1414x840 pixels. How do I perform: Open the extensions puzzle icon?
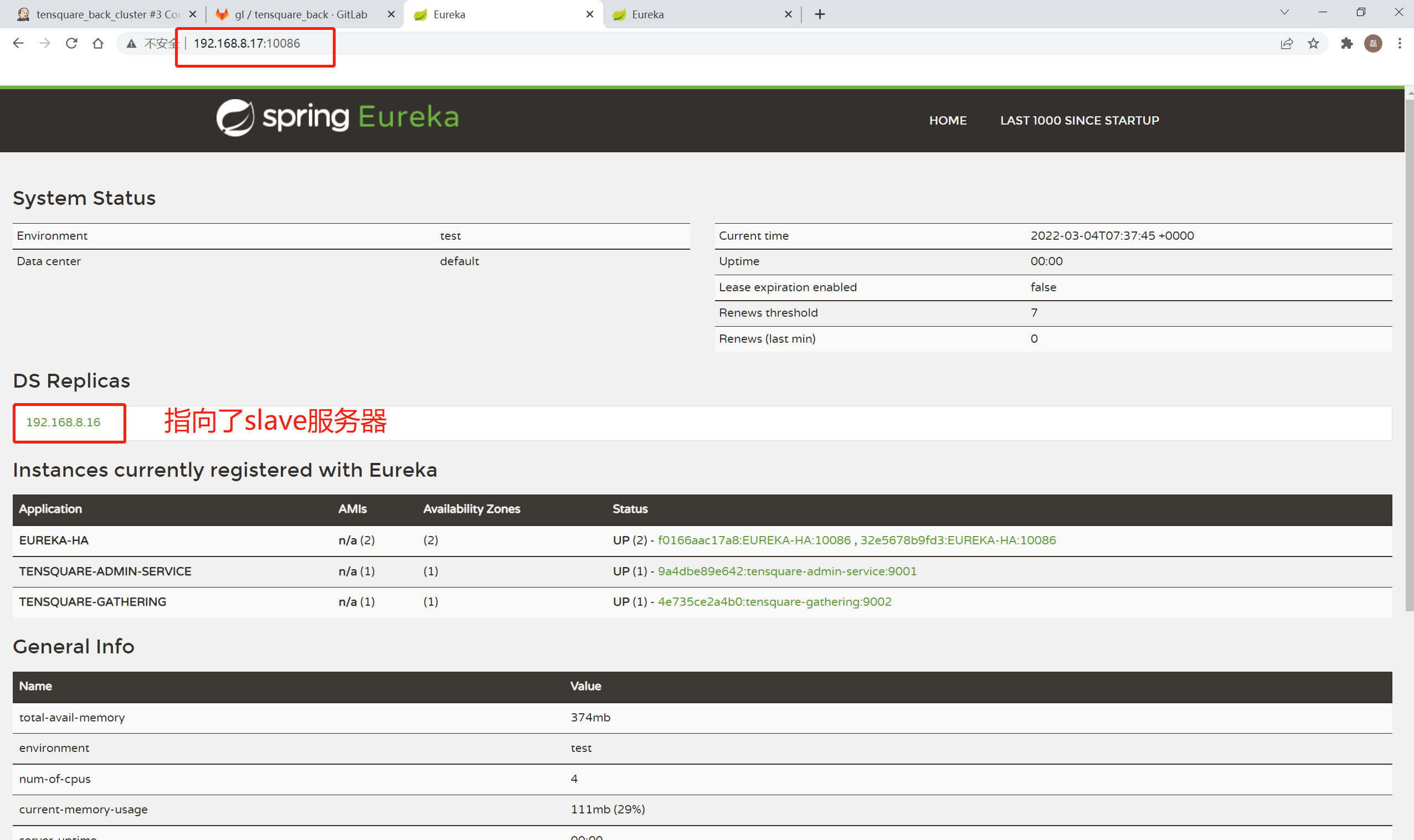[x=1346, y=44]
